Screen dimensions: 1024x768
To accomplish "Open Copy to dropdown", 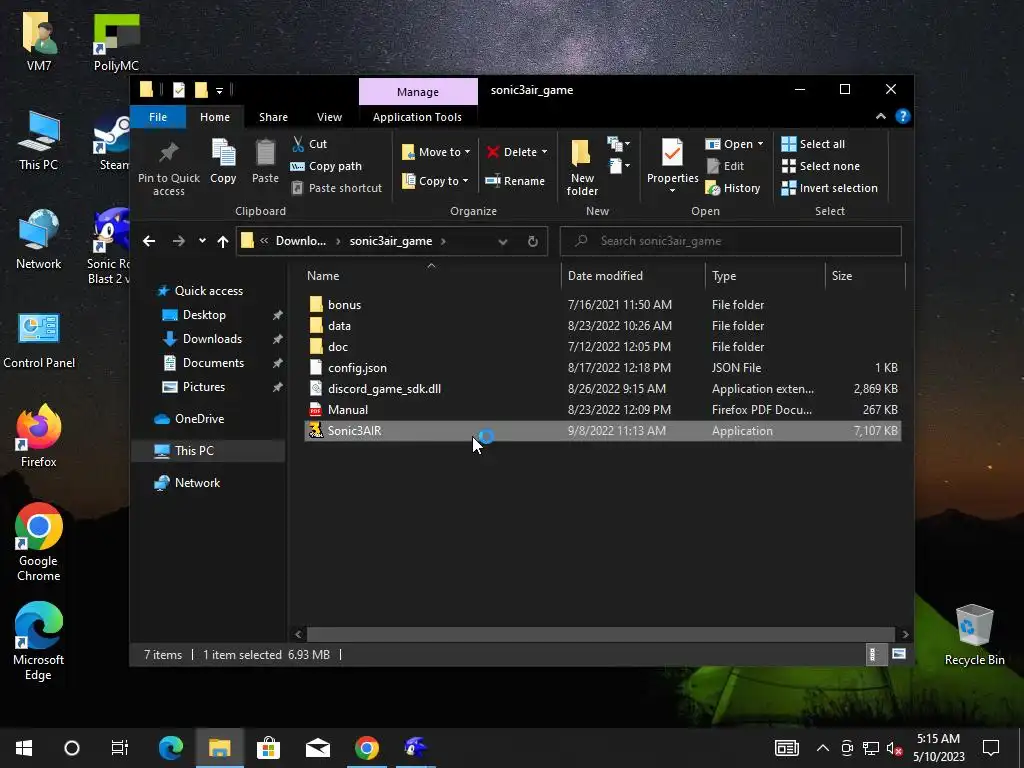I will [x=435, y=181].
